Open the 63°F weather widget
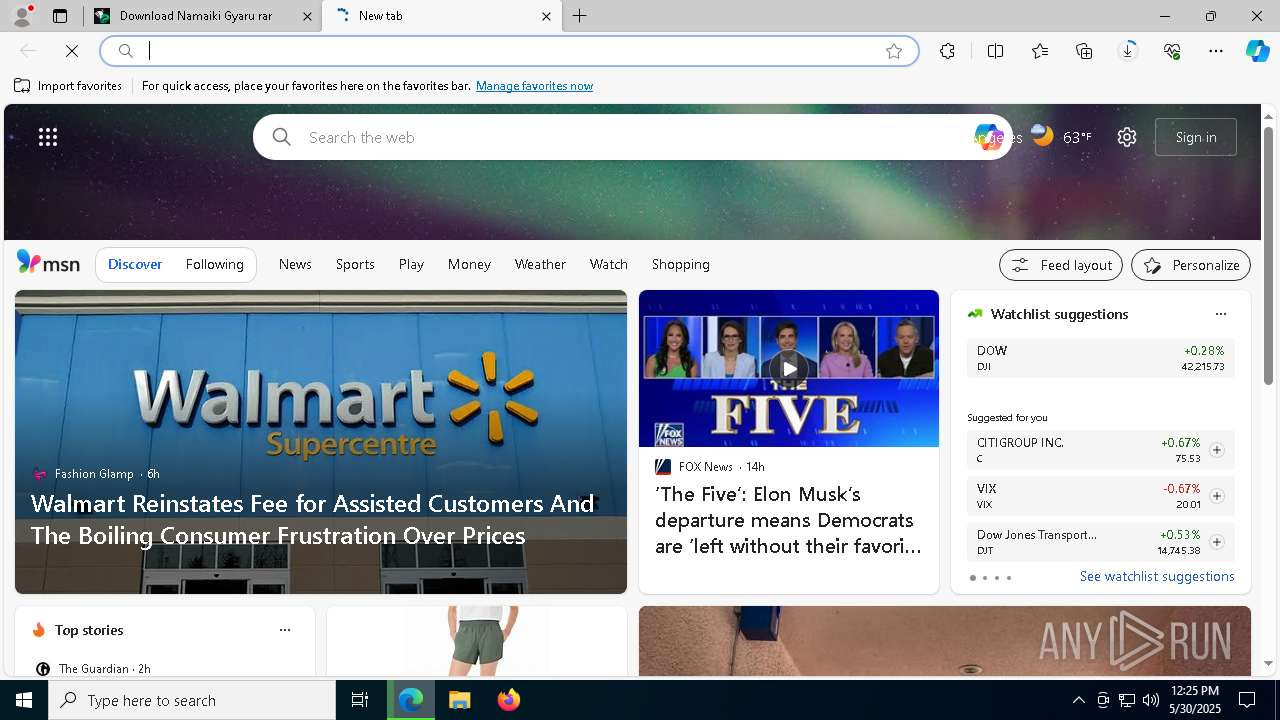This screenshot has height=720, width=1280. point(1061,137)
